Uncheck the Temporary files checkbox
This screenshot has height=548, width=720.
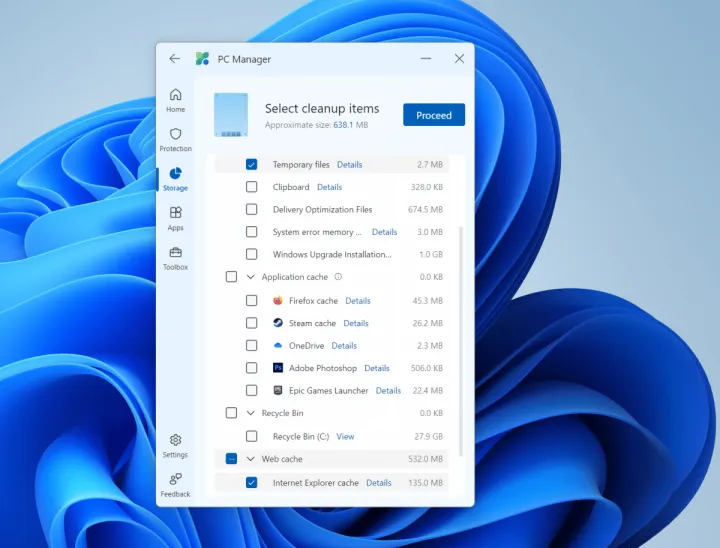coord(251,165)
